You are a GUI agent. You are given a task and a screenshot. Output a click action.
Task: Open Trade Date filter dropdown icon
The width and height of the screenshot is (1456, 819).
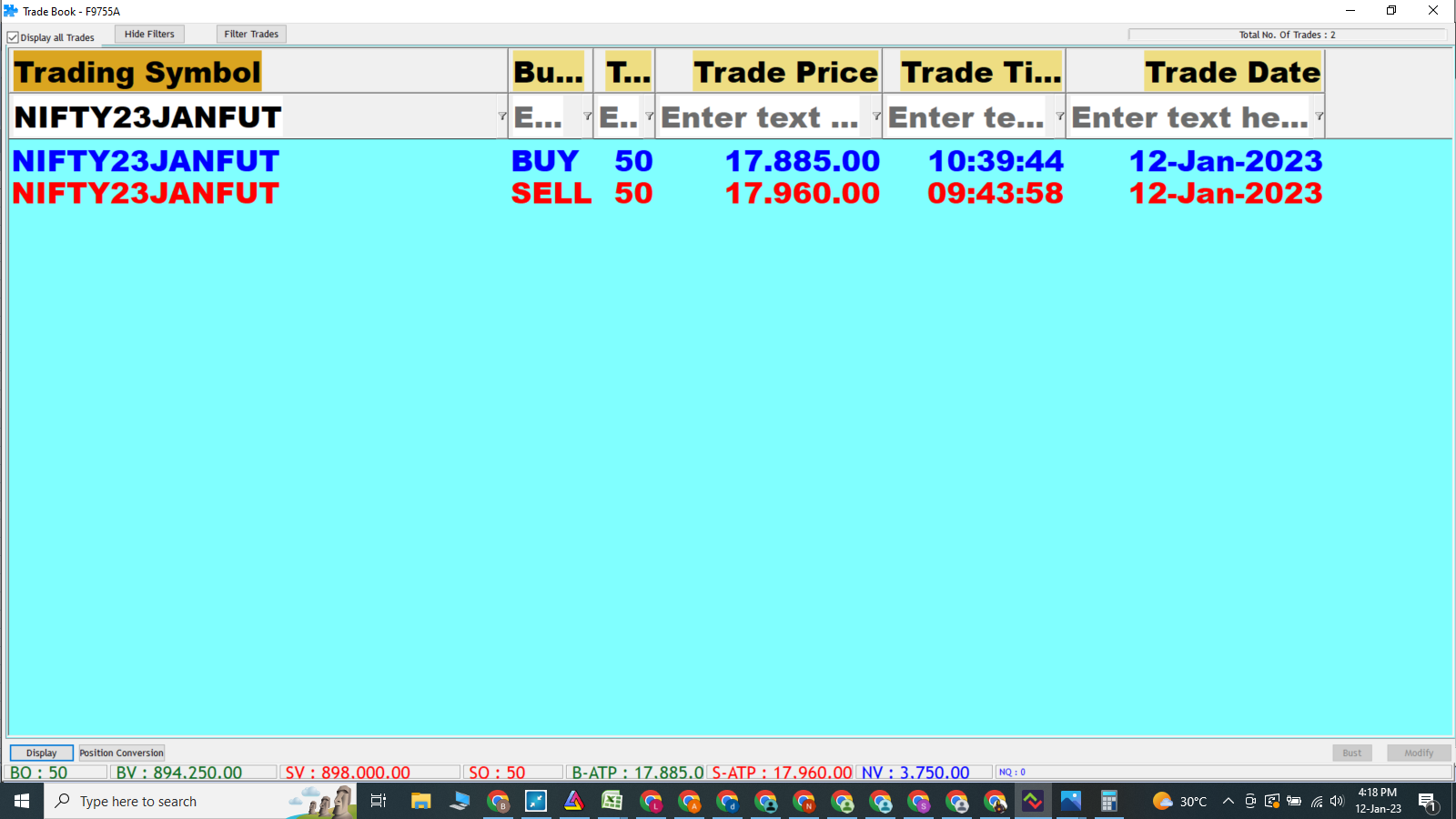[x=1319, y=116]
